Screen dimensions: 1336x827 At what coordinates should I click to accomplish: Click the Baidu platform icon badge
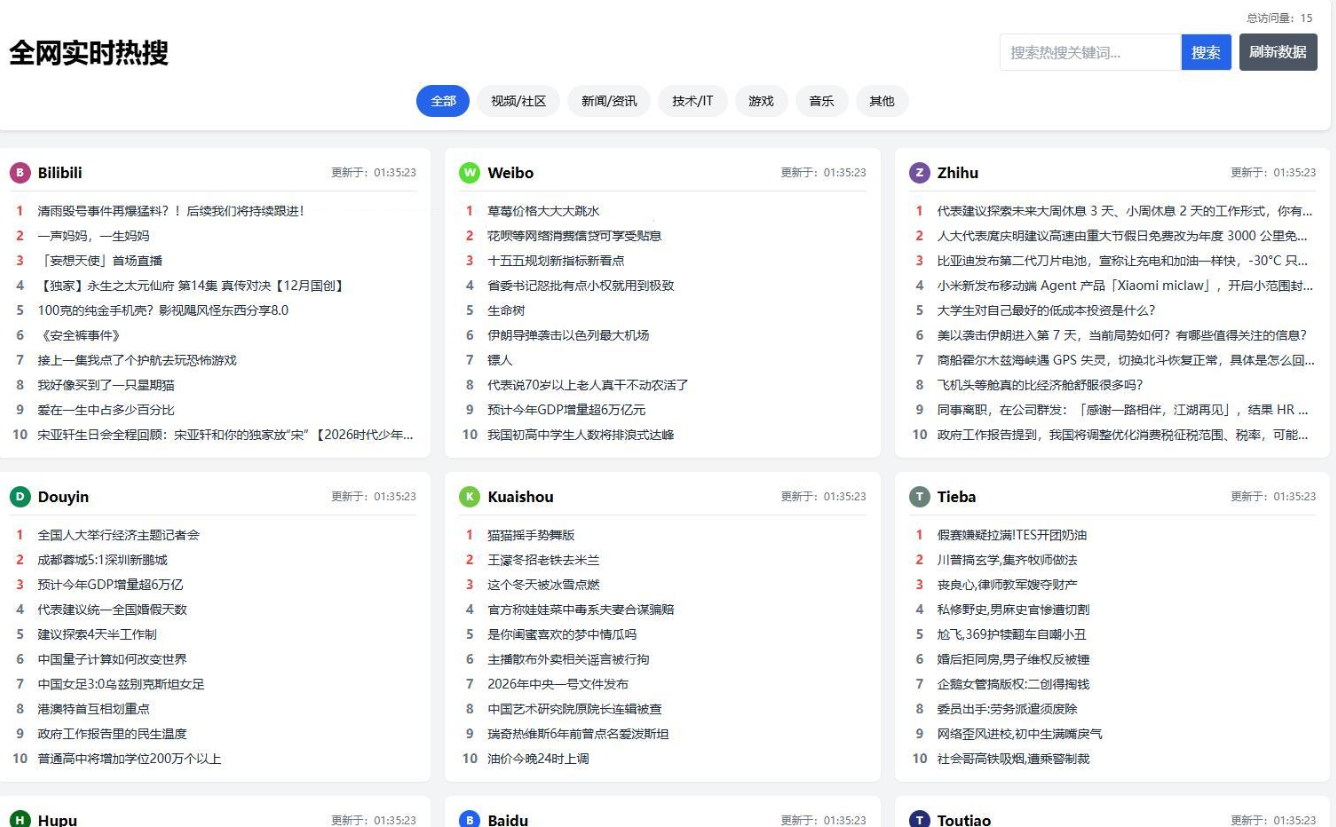point(469,819)
